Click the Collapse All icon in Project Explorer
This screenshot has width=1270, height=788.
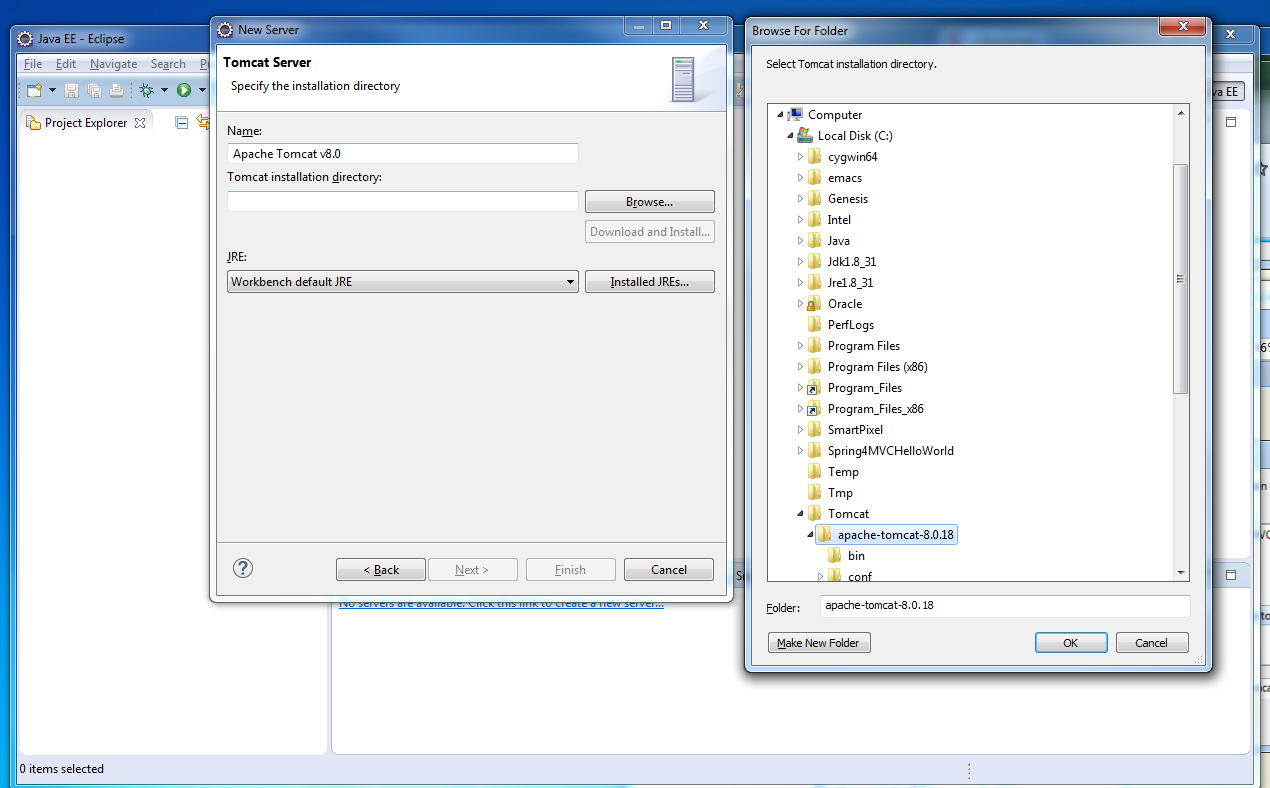181,123
